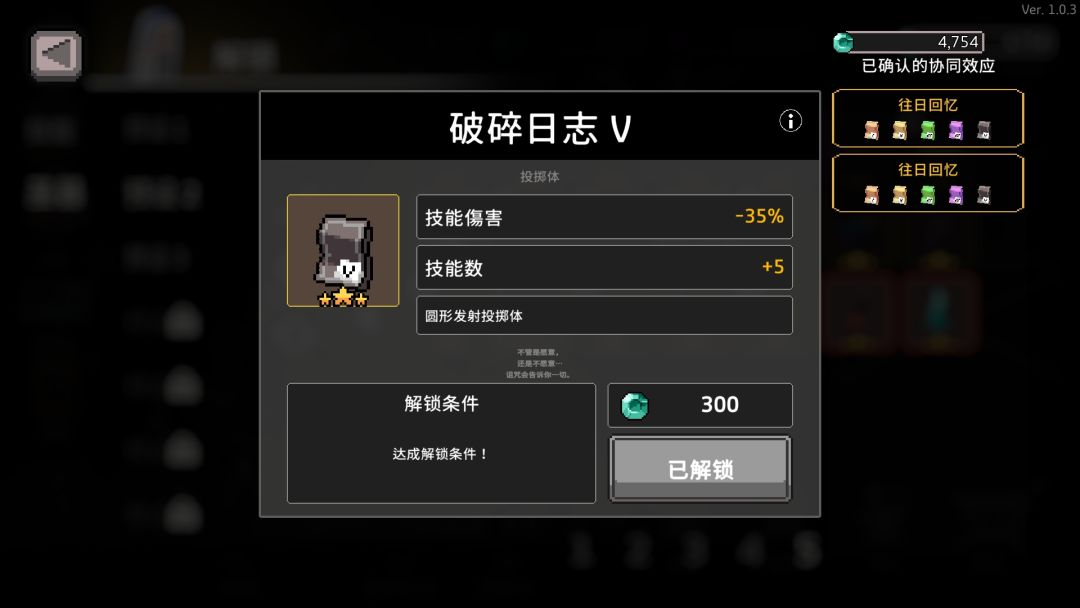1080x608 pixels.
Task: Click the 破碎日志 V title header
Action: click(x=540, y=126)
